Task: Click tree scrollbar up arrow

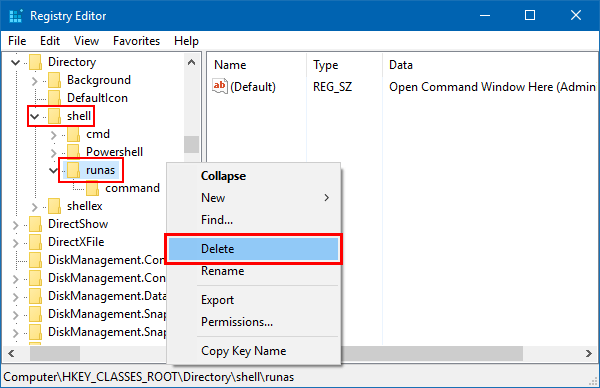Action: pyautogui.click(x=192, y=62)
